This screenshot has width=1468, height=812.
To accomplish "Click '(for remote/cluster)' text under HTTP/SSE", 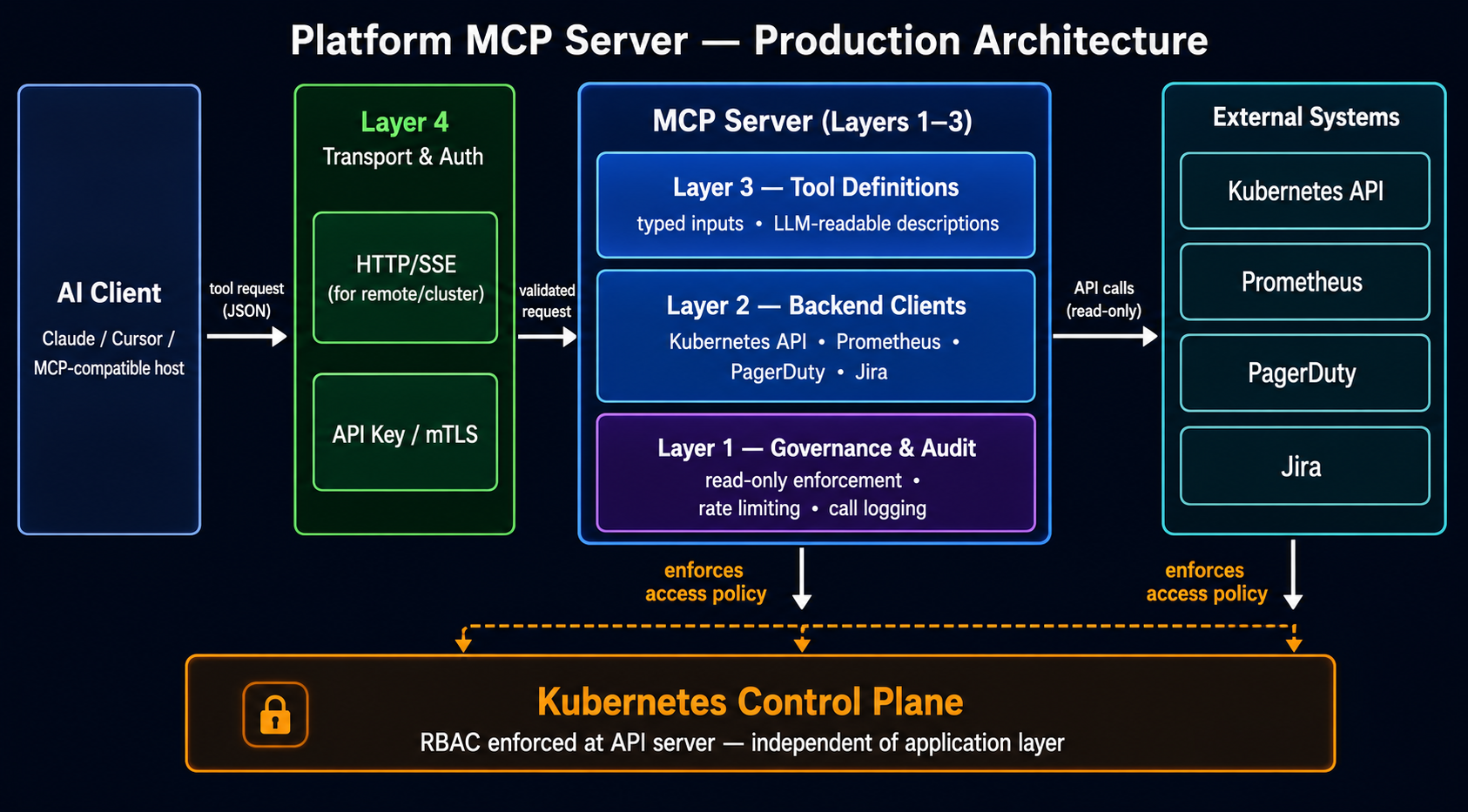I will (x=406, y=294).
